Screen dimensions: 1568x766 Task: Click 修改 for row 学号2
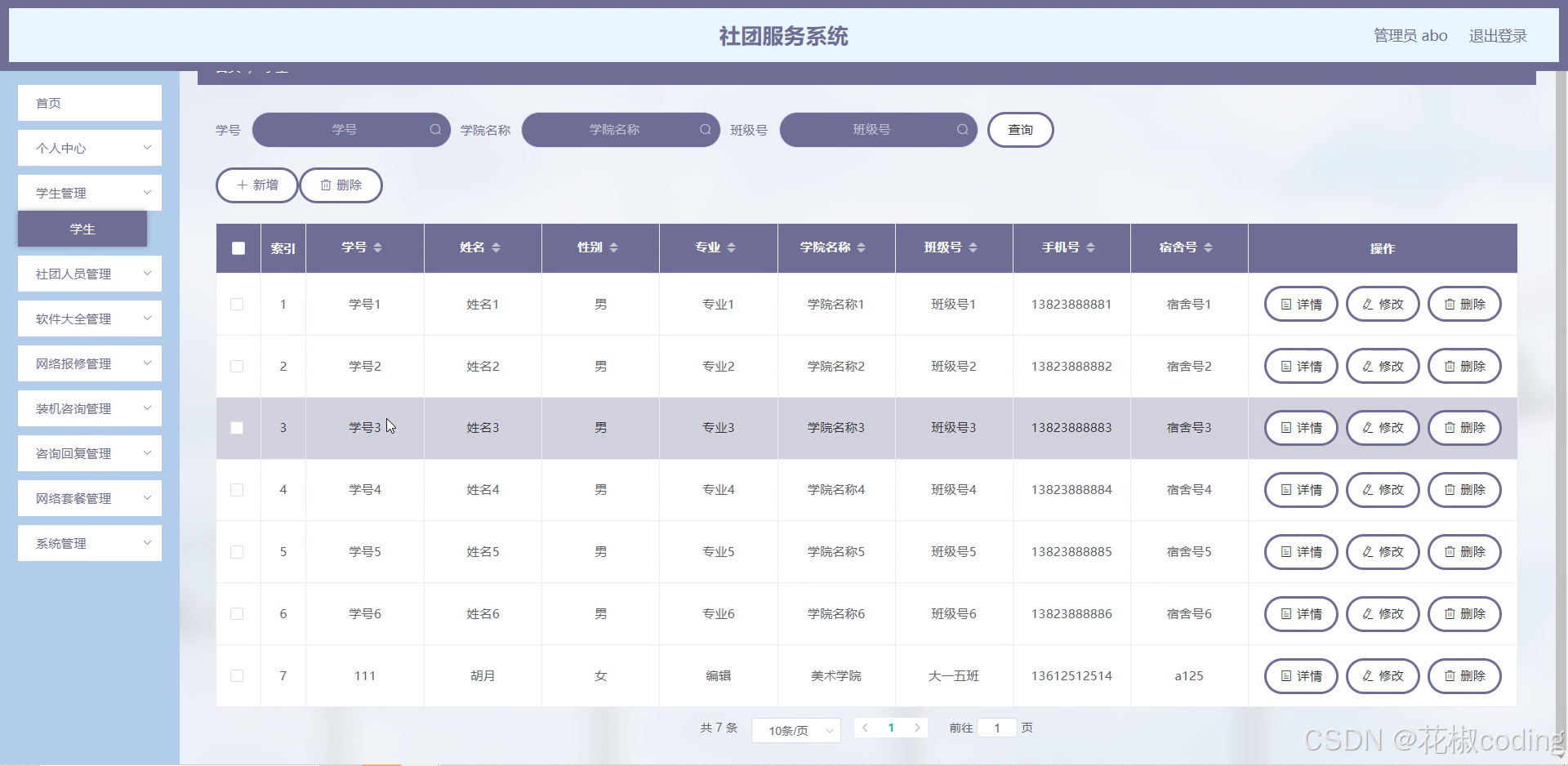(1383, 367)
